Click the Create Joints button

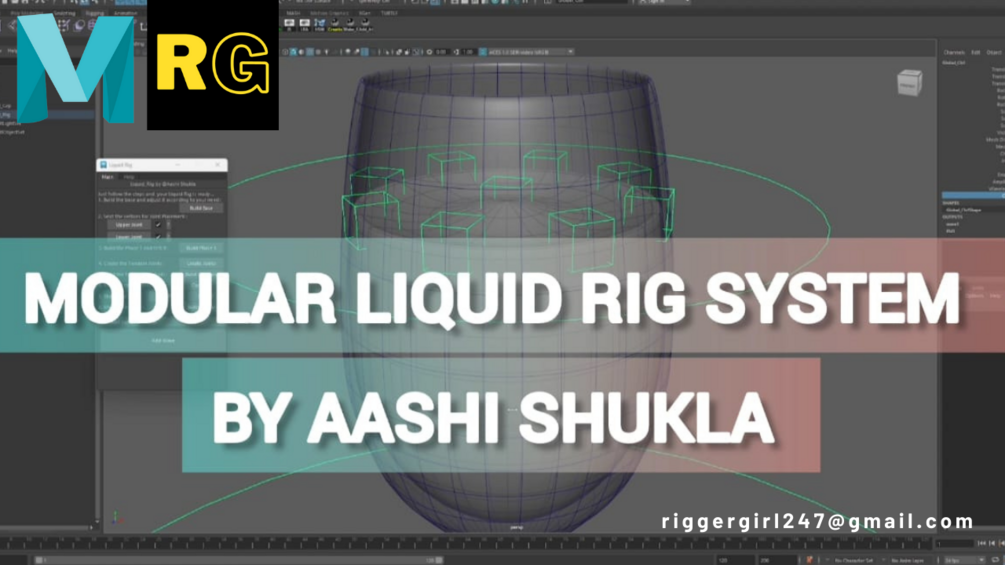[x=201, y=263]
